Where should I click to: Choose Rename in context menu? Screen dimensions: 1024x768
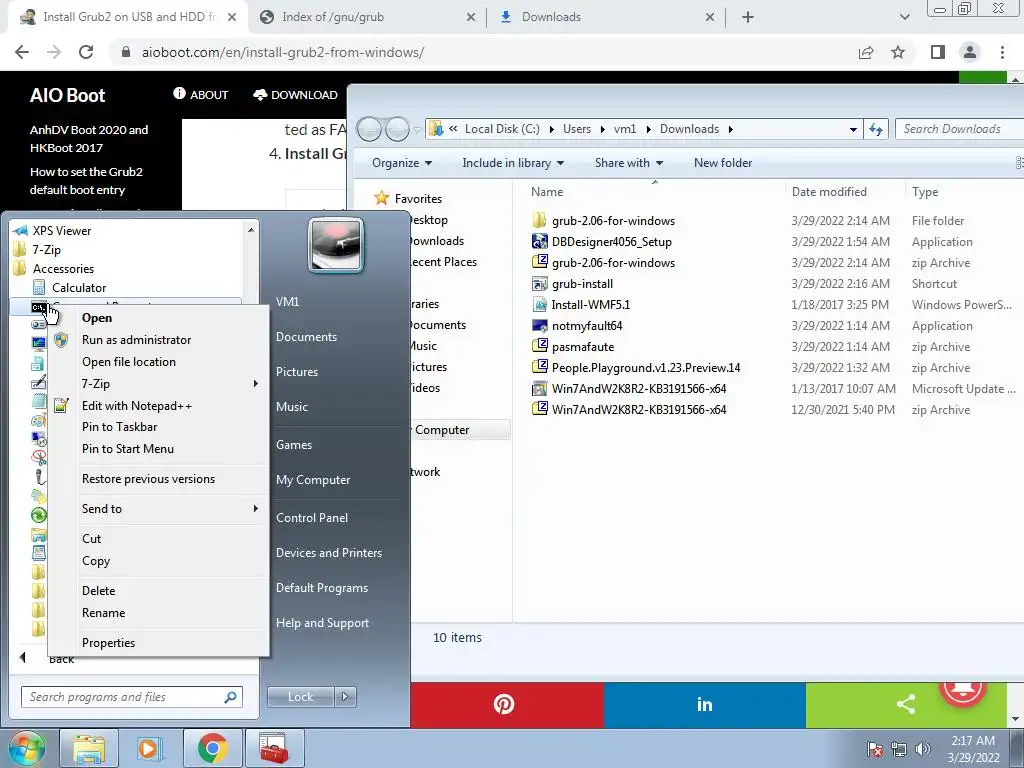pyautogui.click(x=103, y=613)
